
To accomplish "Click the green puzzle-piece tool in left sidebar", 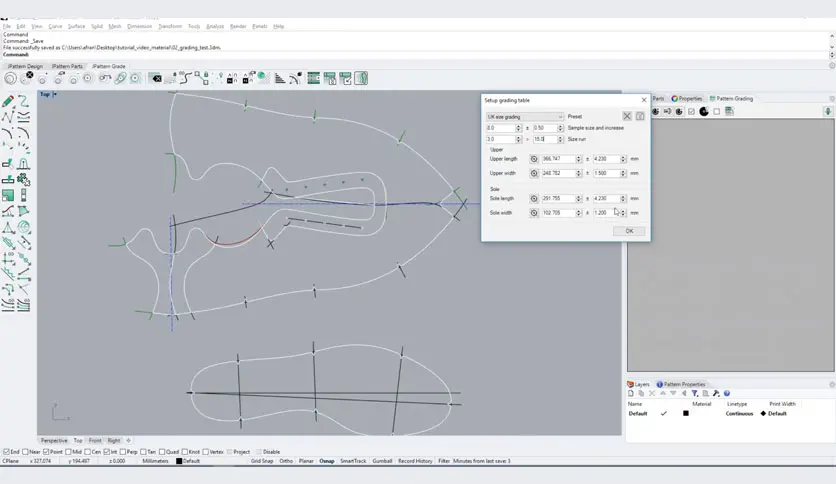I will 23,180.
